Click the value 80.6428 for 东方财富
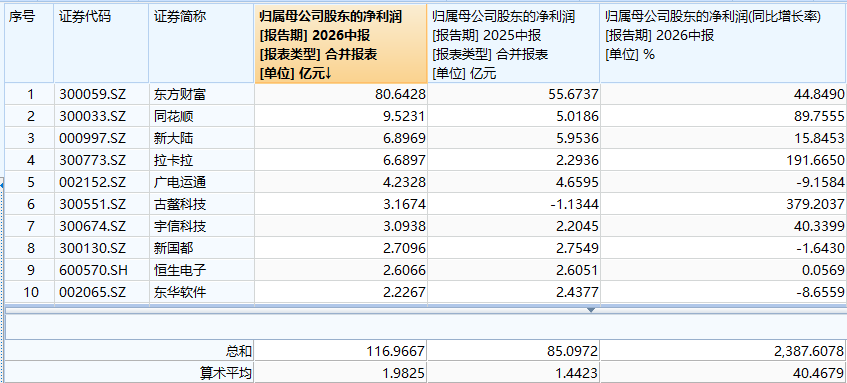The height and width of the screenshot is (383, 847). click(x=340, y=95)
